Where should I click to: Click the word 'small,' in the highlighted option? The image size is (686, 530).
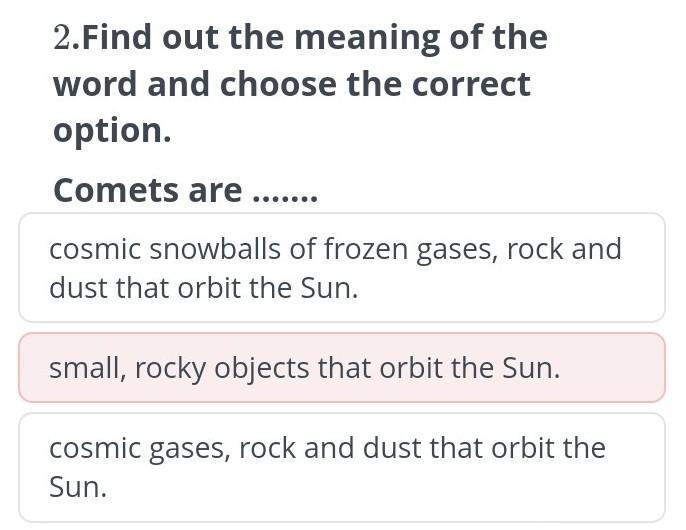tap(85, 369)
